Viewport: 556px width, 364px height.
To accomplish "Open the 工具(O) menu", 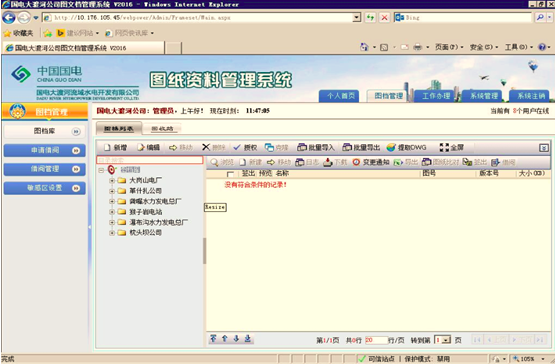I will click(x=518, y=47).
